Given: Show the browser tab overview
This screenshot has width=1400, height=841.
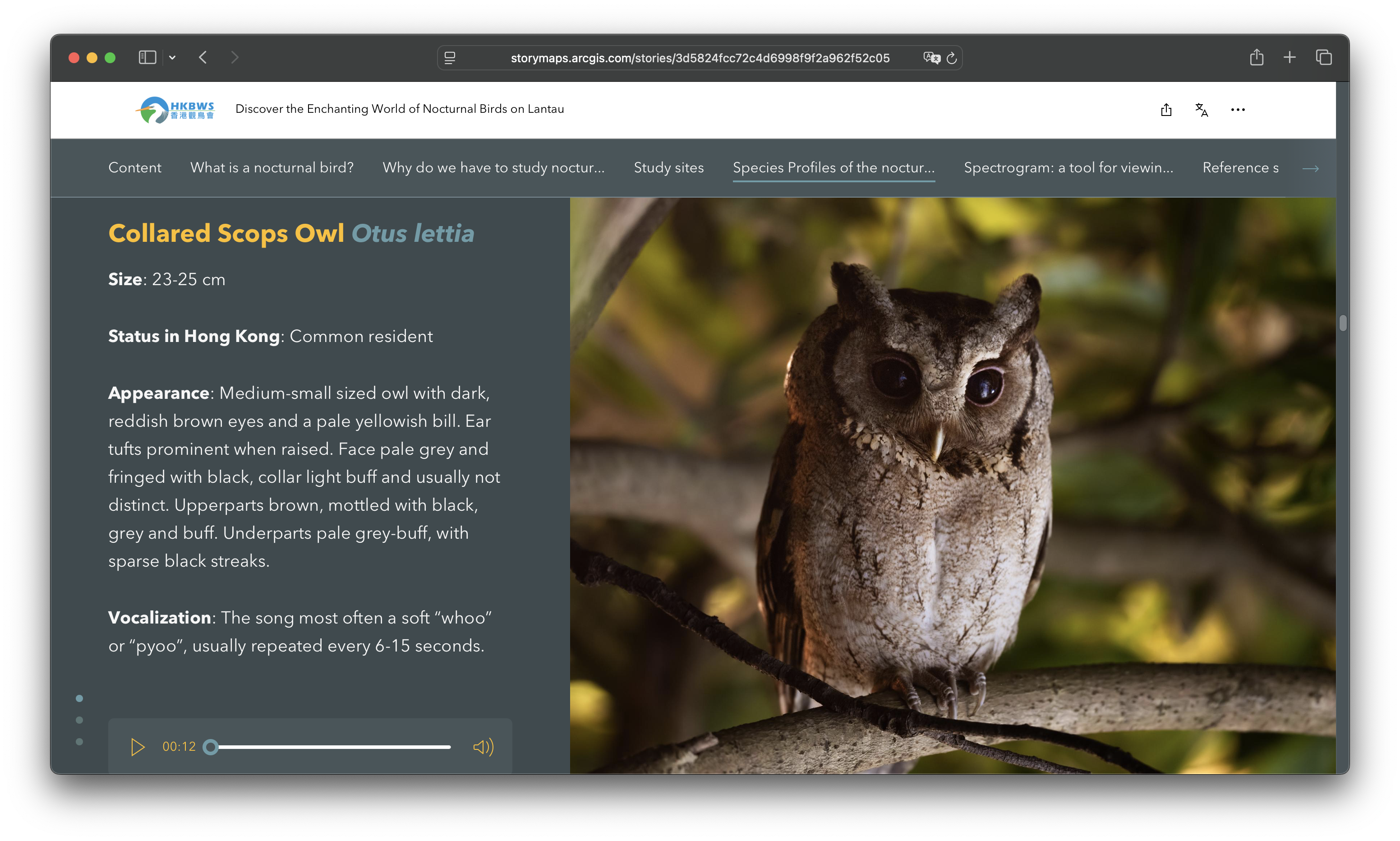Looking at the screenshot, I should [x=1323, y=57].
